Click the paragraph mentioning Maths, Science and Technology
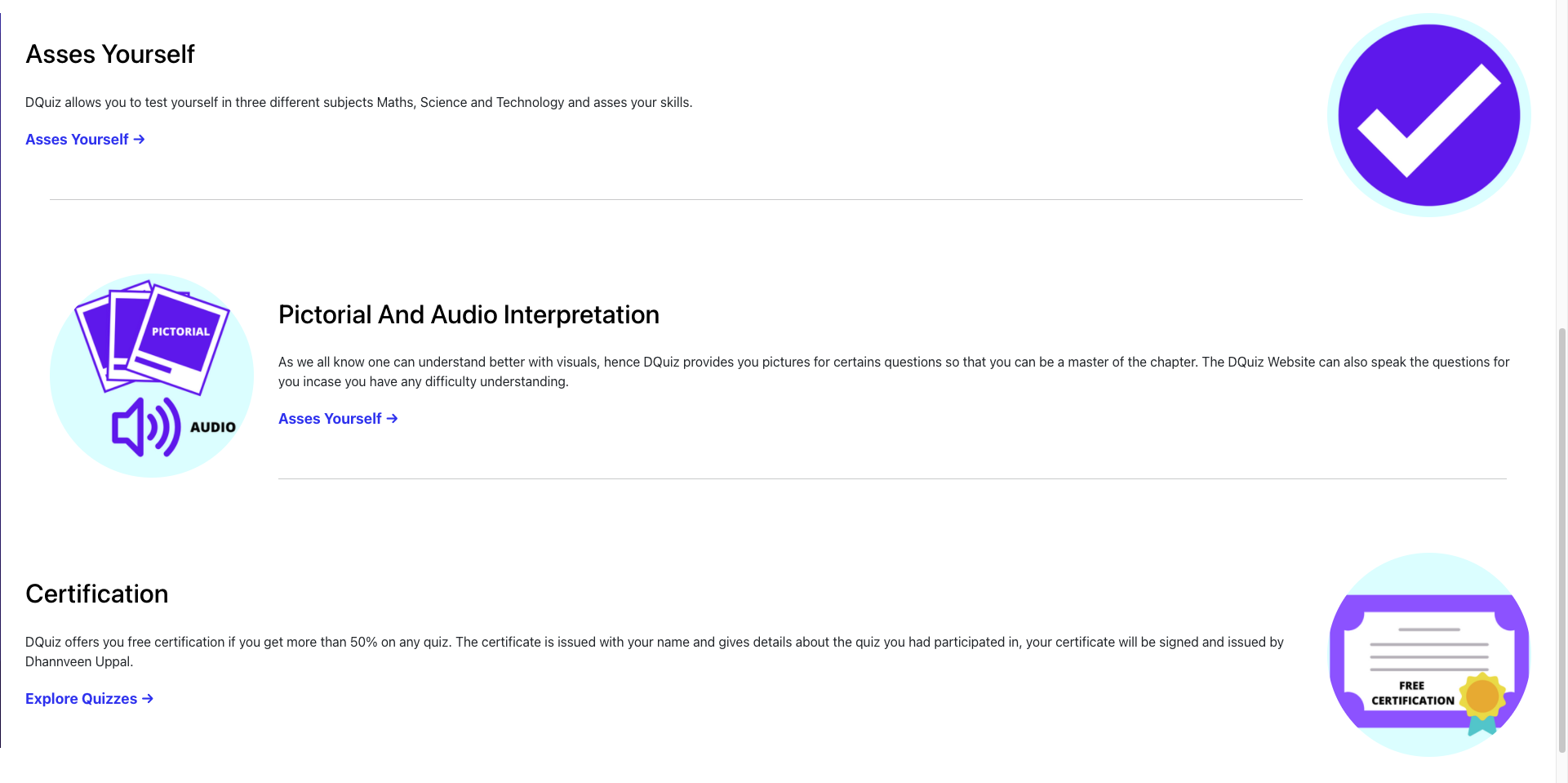The image size is (1568, 783). coord(358,103)
